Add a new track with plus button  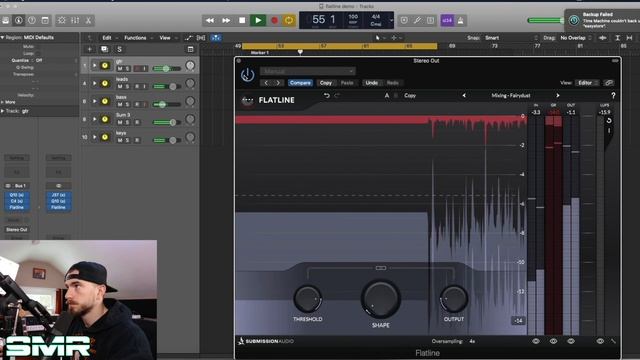coord(89,49)
